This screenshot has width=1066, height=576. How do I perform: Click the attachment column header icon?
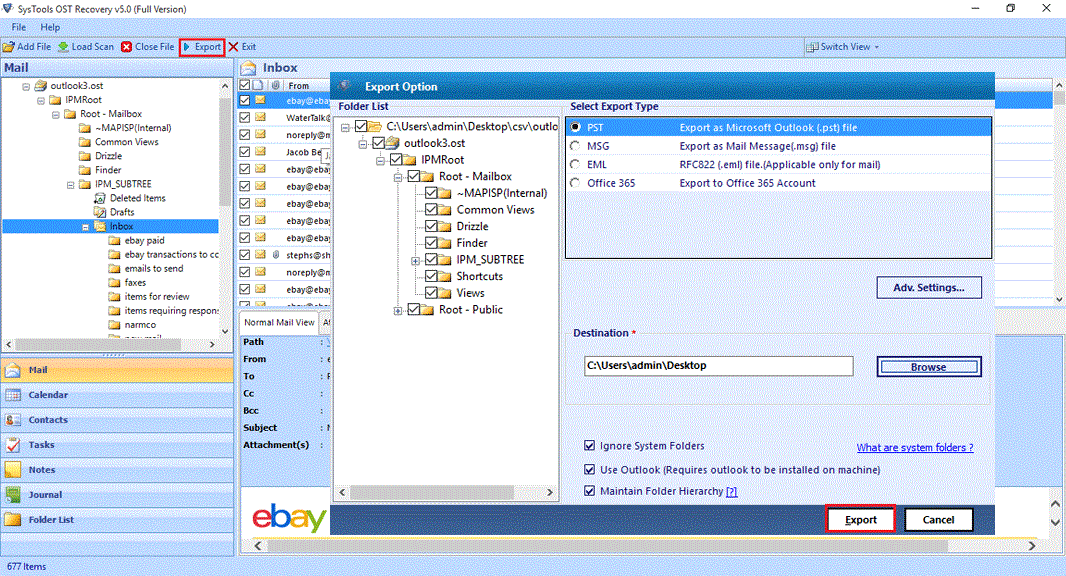[275, 86]
